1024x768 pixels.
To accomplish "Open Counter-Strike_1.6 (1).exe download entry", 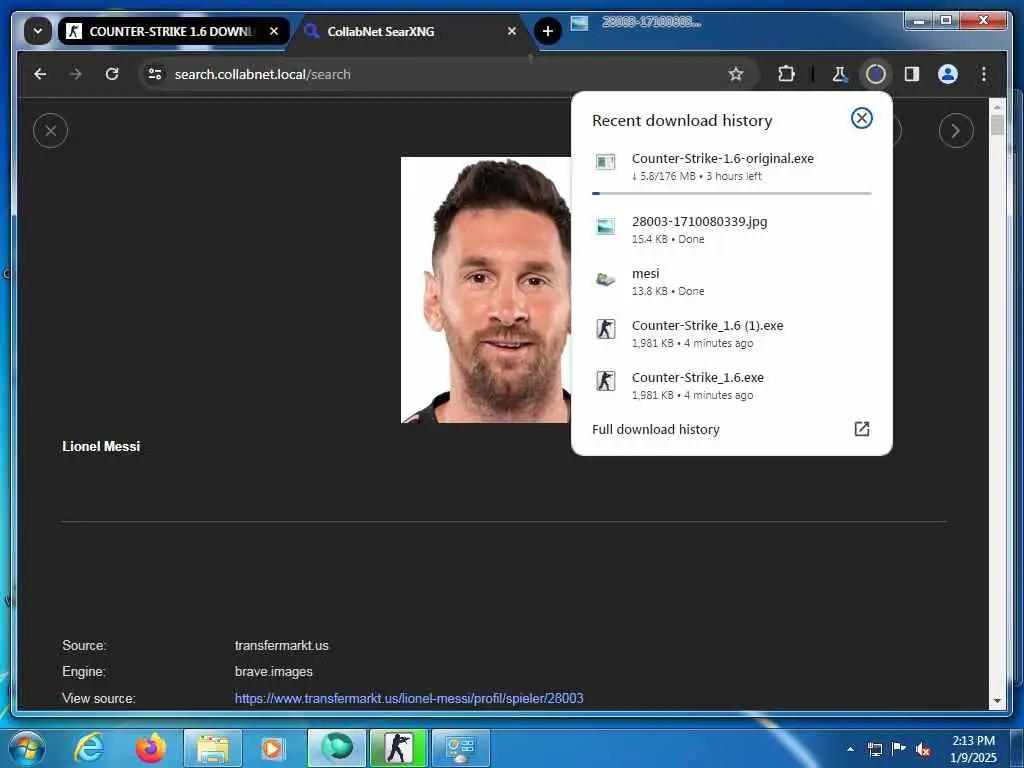I will pos(731,334).
